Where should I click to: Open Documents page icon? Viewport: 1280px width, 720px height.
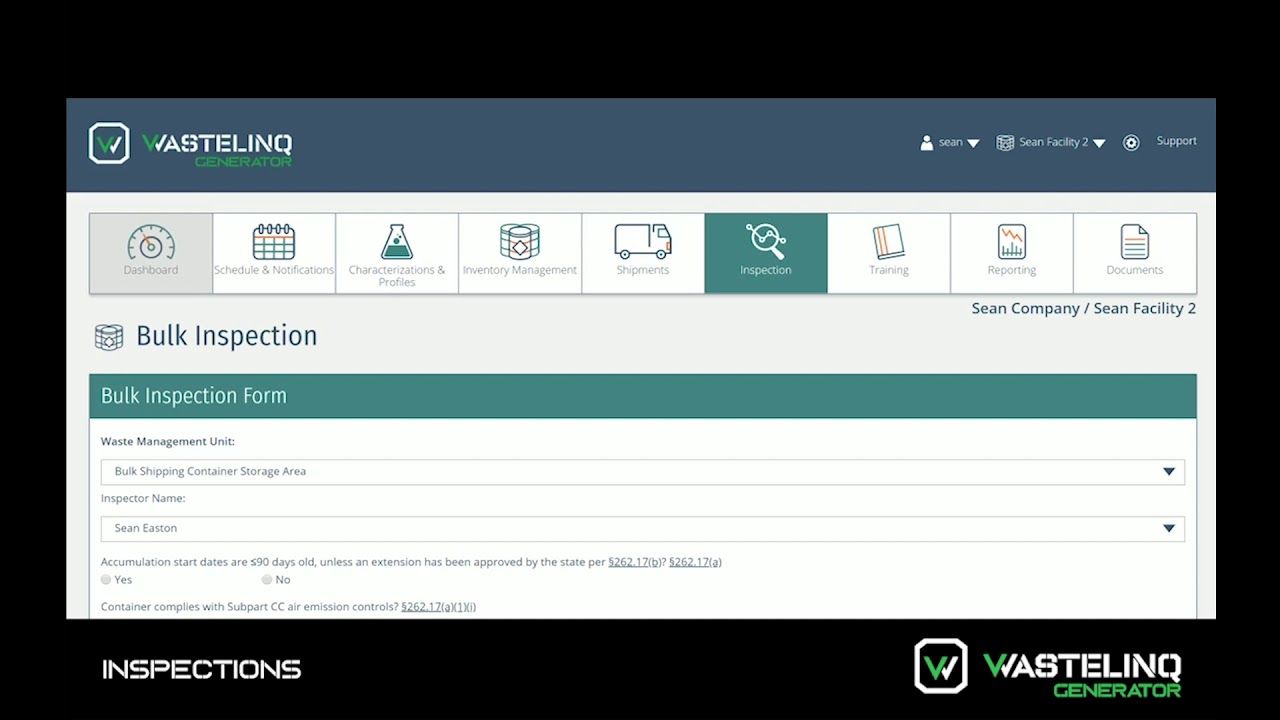tap(1135, 242)
